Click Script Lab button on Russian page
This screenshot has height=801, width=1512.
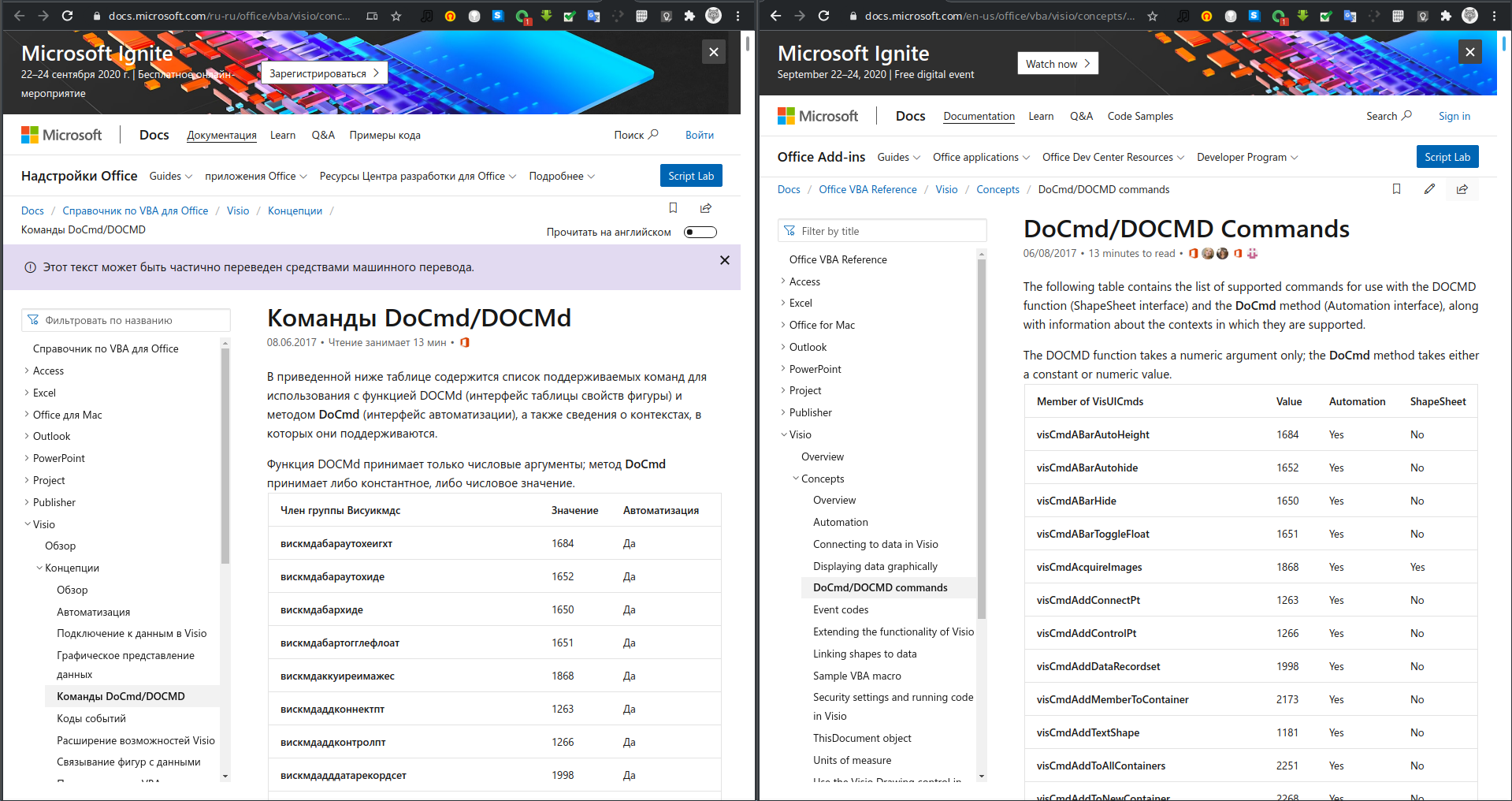coord(691,176)
